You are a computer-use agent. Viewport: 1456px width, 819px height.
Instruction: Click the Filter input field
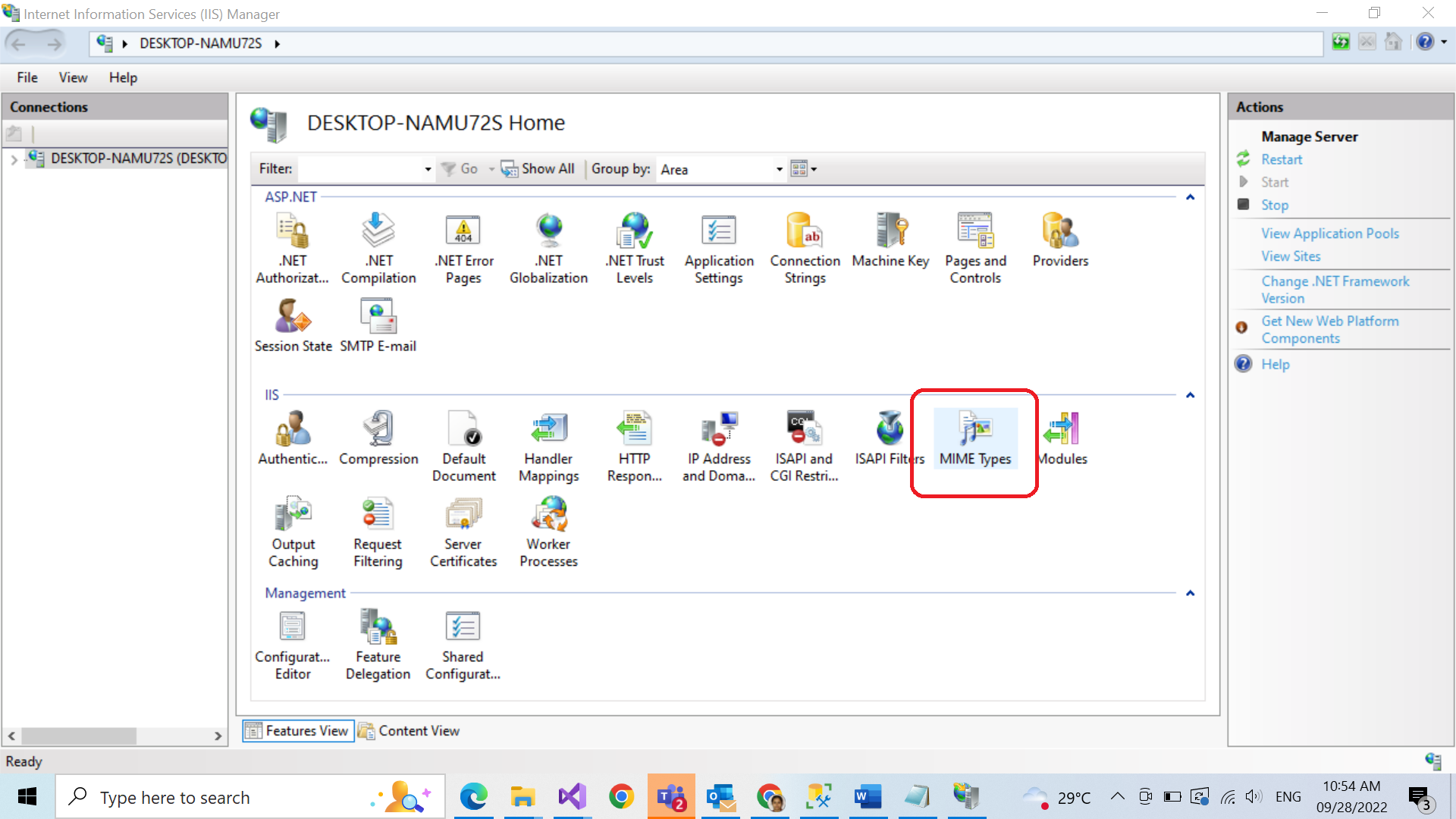(x=360, y=169)
